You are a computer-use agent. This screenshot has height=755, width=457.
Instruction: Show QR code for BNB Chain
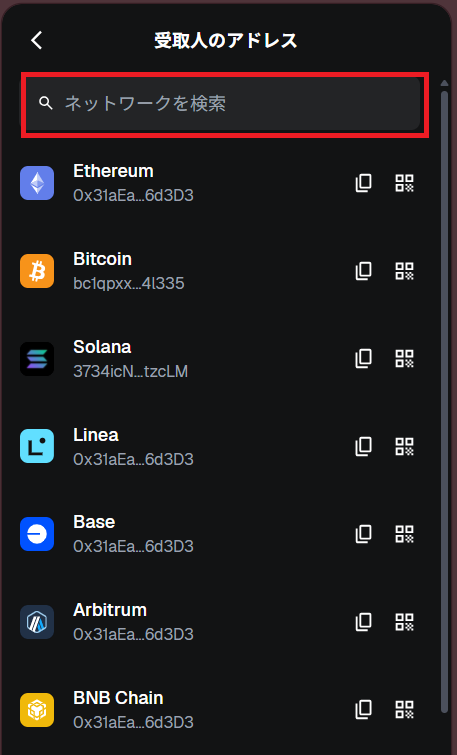click(405, 709)
